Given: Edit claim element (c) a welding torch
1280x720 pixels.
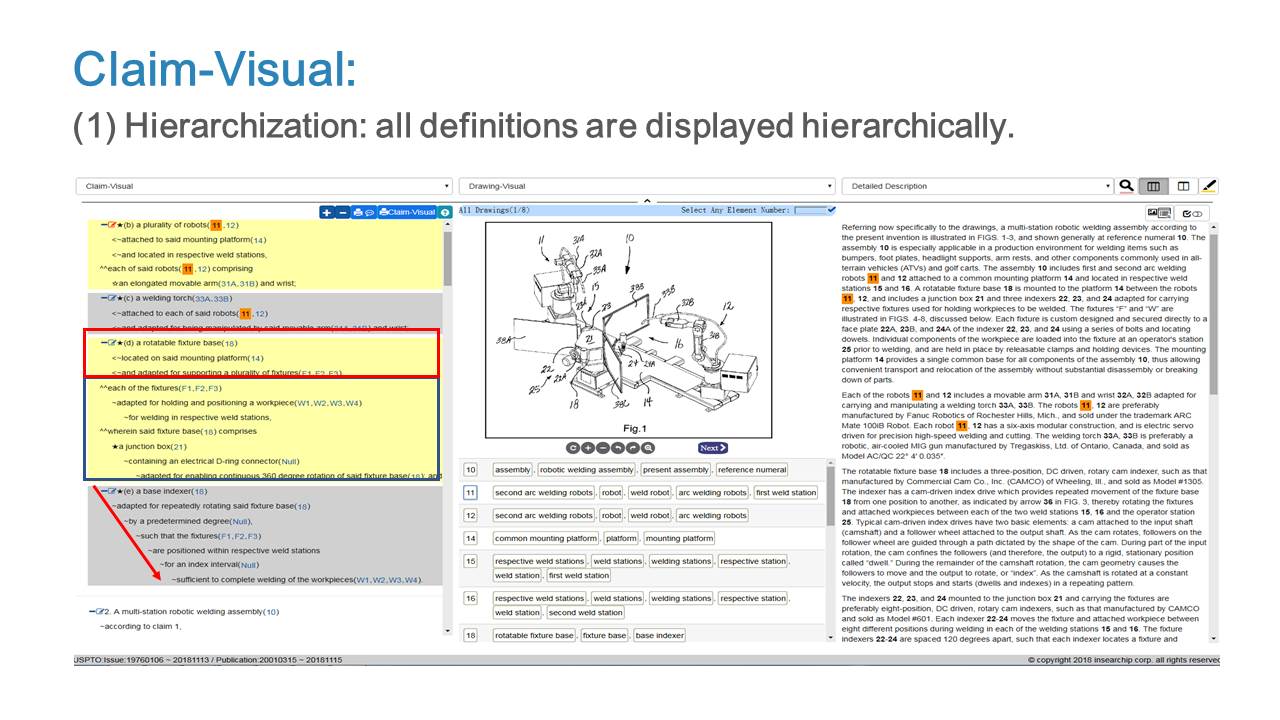Looking at the screenshot, I should [x=112, y=298].
